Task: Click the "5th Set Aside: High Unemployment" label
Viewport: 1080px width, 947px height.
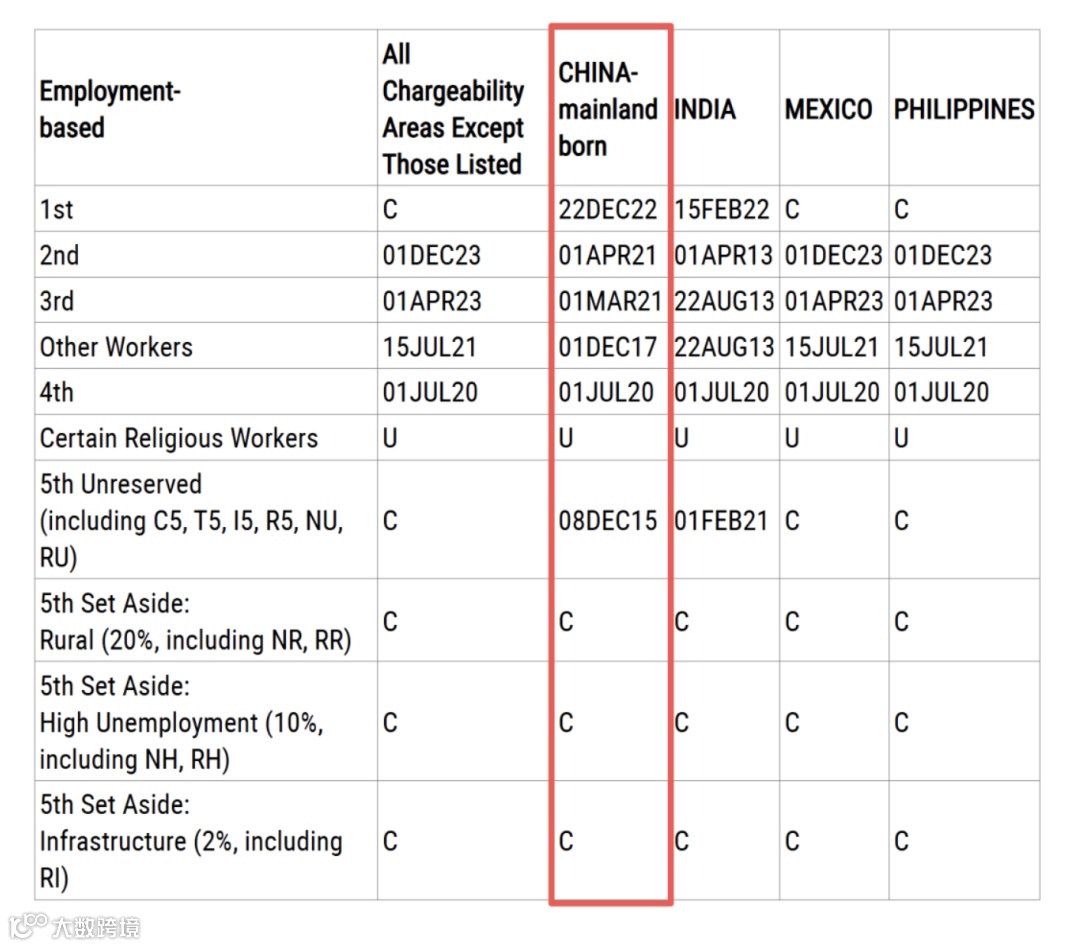Action: pos(181,722)
